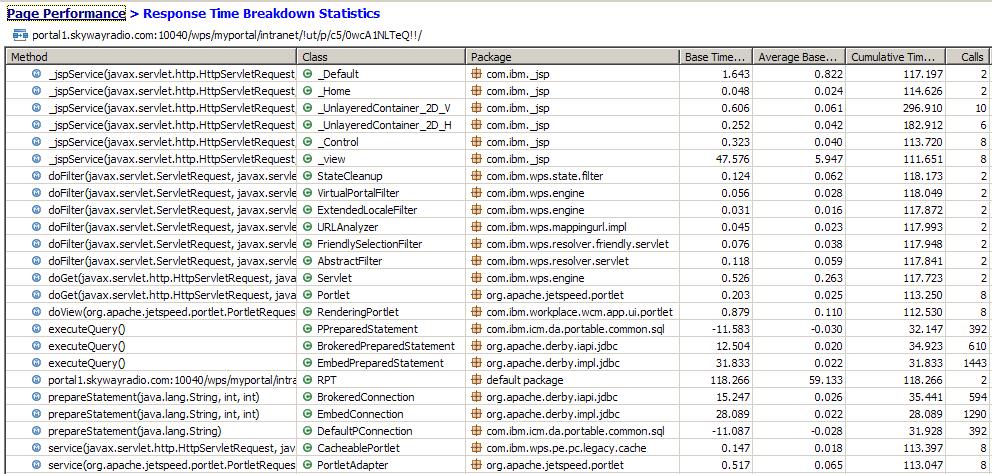Click method icon in the PortletAdapter row
Viewport: 992px width, 474px height.
37,465
